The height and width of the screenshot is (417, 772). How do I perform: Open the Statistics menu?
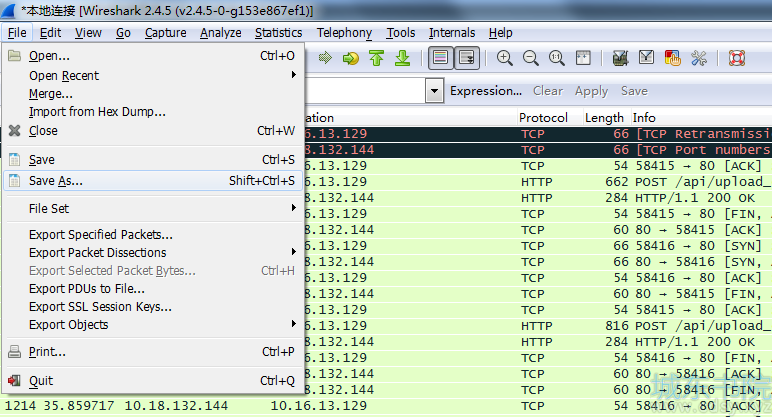point(278,33)
